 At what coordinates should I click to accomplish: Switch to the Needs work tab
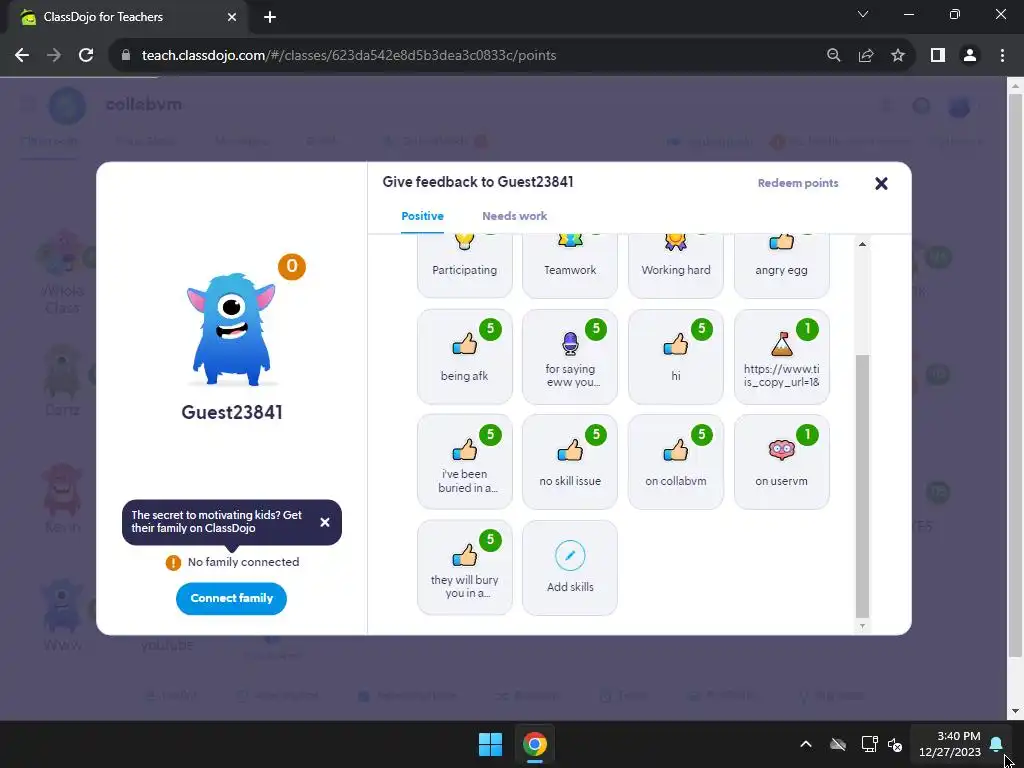pyautogui.click(x=515, y=216)
